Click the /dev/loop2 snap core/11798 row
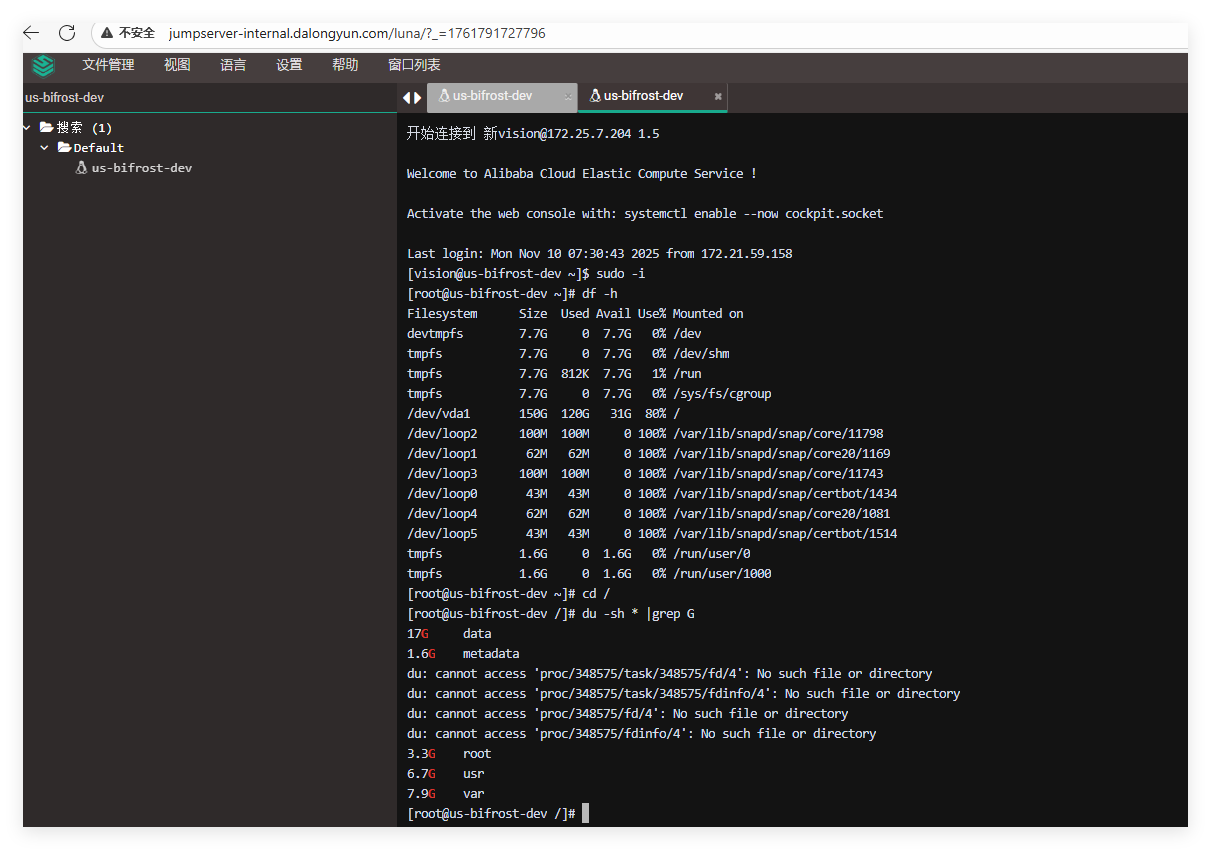Image resolution: width=1211 pixels, height=850 pixels. pyautogui.click(x=645, y=434)
